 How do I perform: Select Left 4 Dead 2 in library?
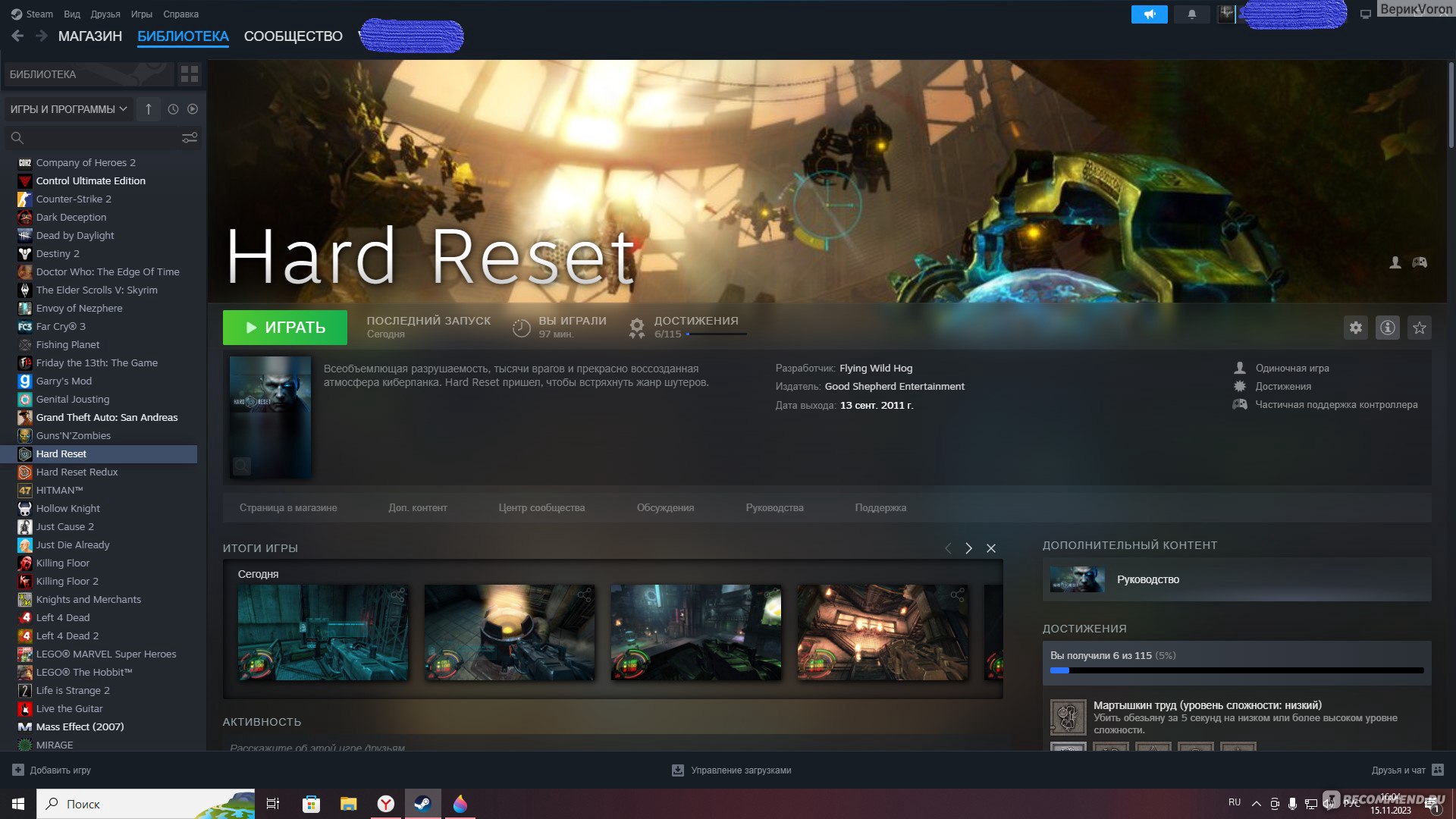[x=67, y=636]
